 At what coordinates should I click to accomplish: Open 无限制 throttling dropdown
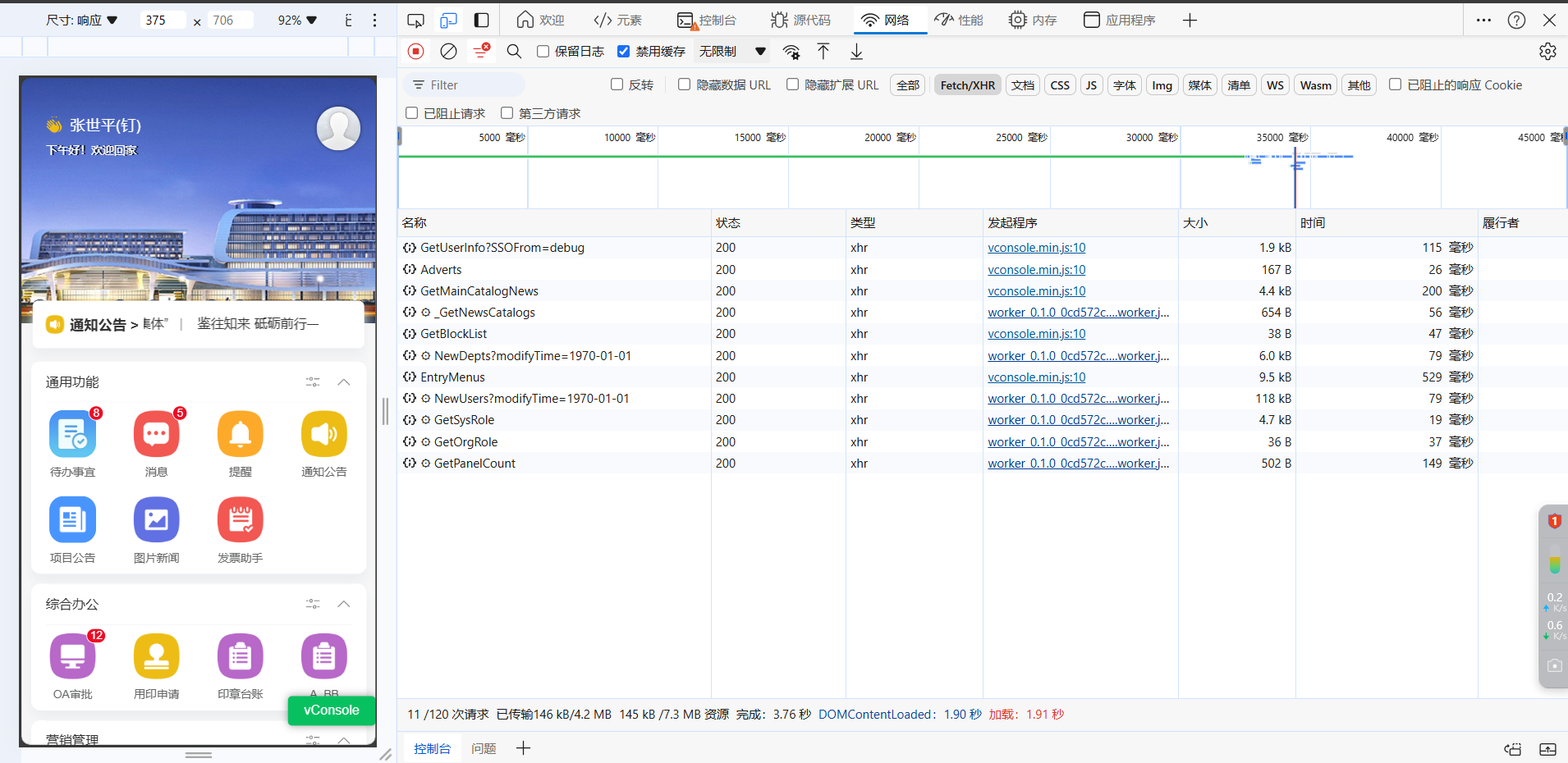click(x=732, y=52)
